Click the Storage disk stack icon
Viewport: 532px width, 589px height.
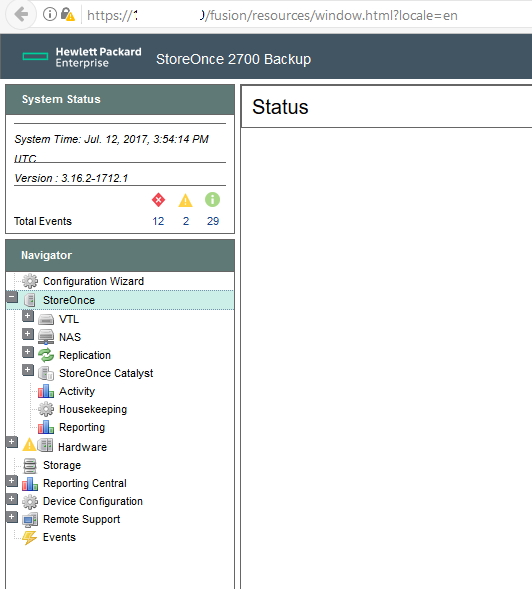(x=30, y=465)
